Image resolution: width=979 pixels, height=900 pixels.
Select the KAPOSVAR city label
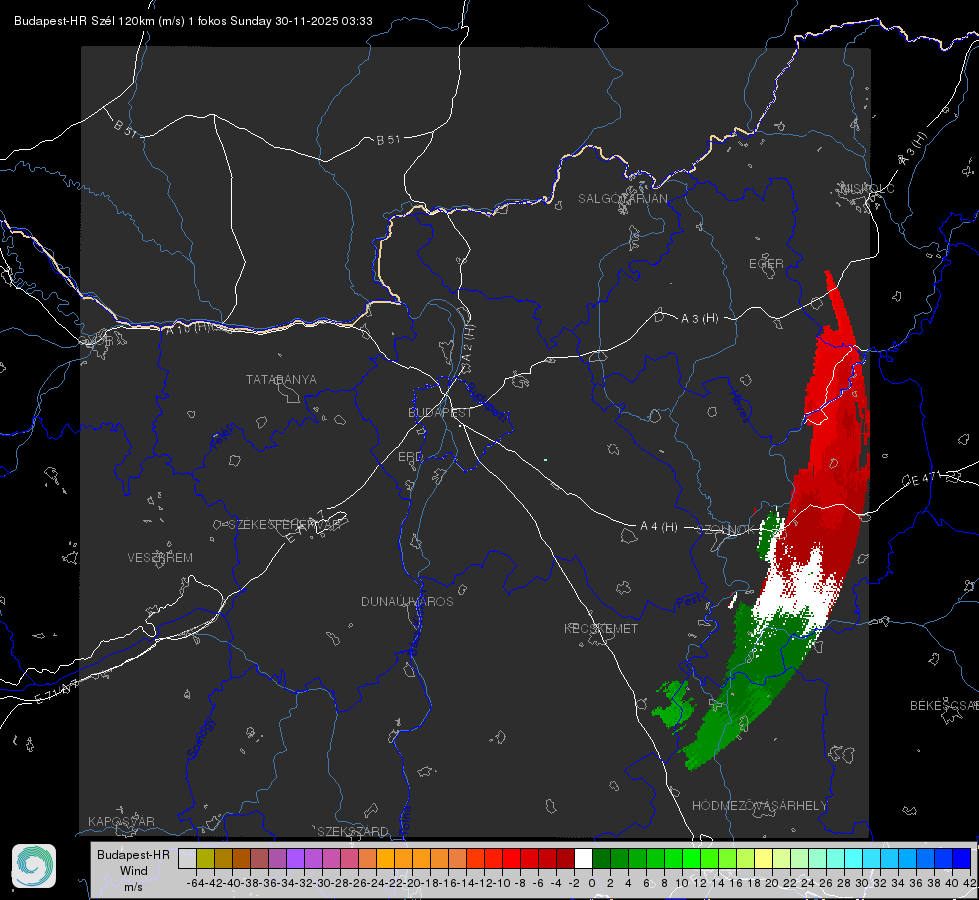coord(121,821)
